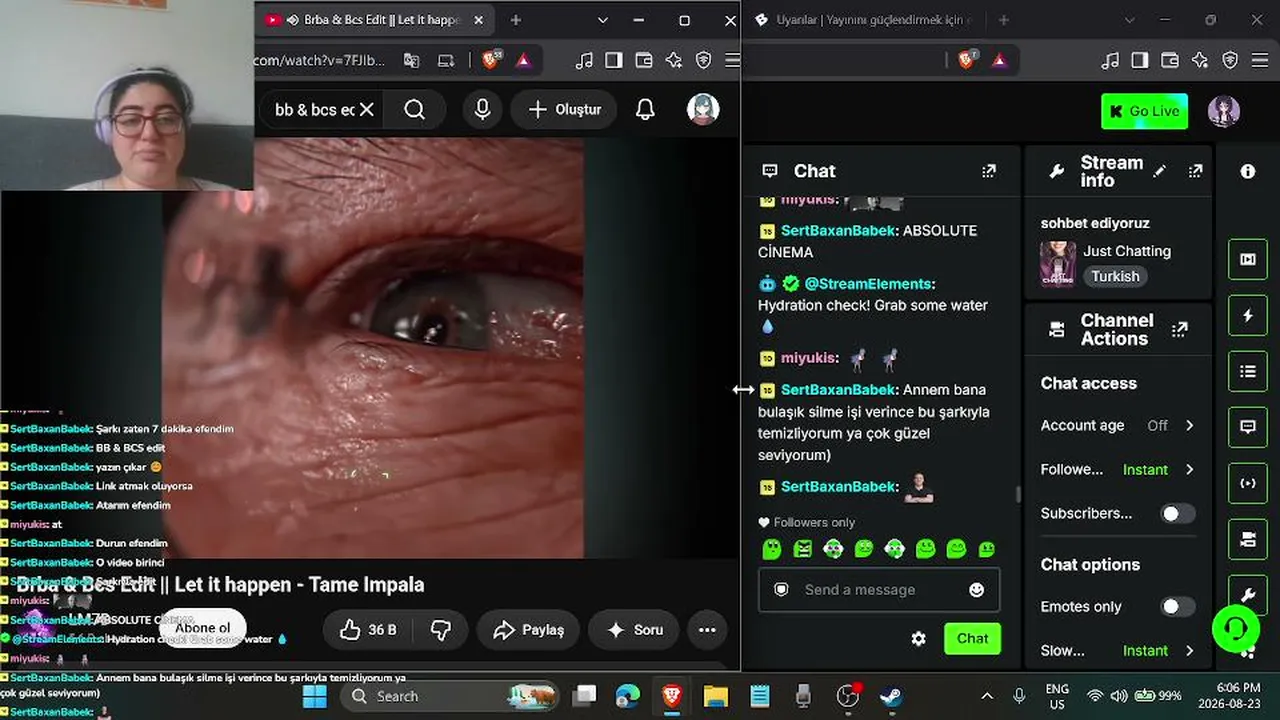The height and width of the screenshot is (720, 1280).
Task: Open tab search dropdown in Kick window
Action: [1129, 20]
